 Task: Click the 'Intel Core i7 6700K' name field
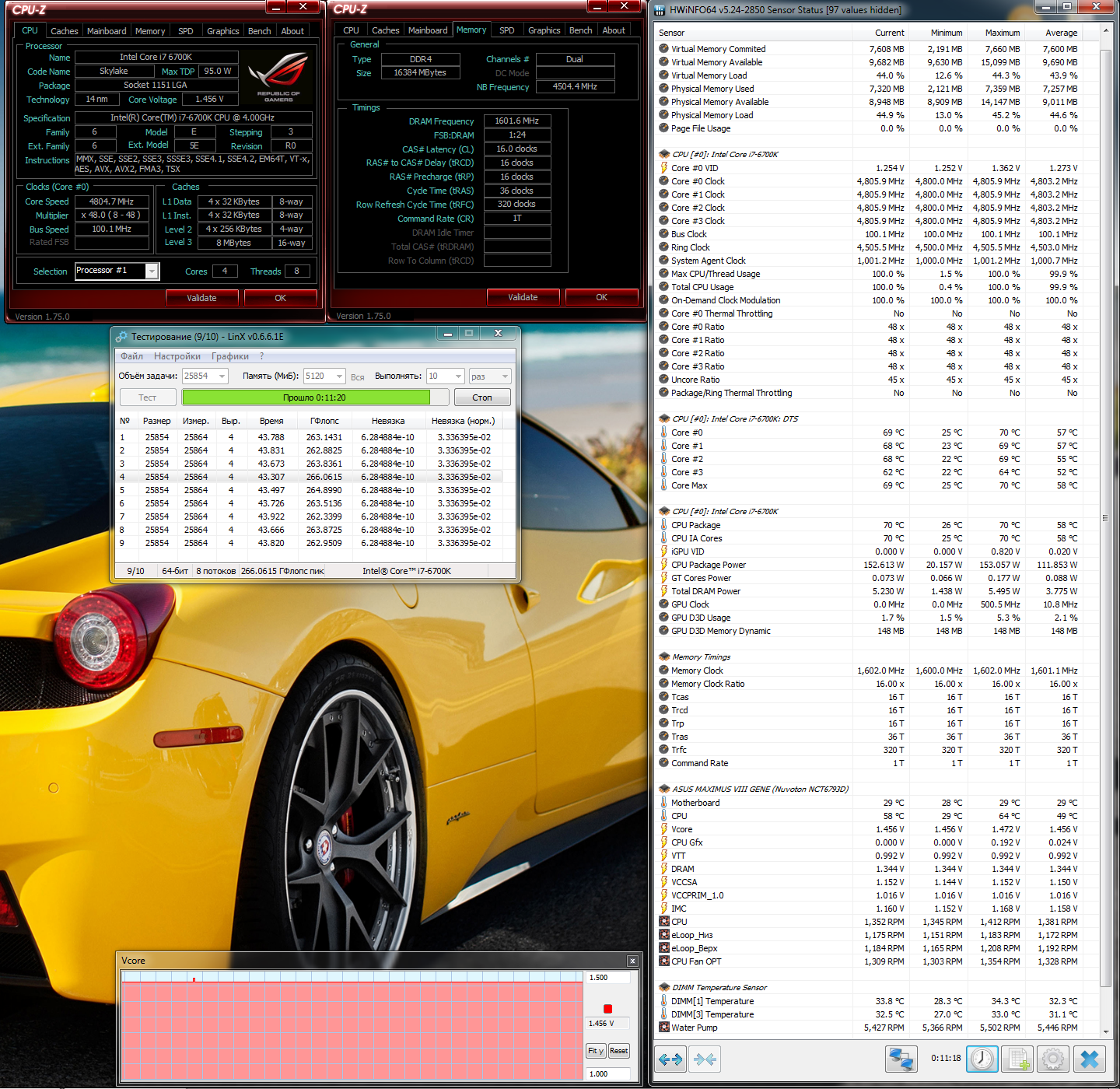pyautogui.click(x=156, y=57)
